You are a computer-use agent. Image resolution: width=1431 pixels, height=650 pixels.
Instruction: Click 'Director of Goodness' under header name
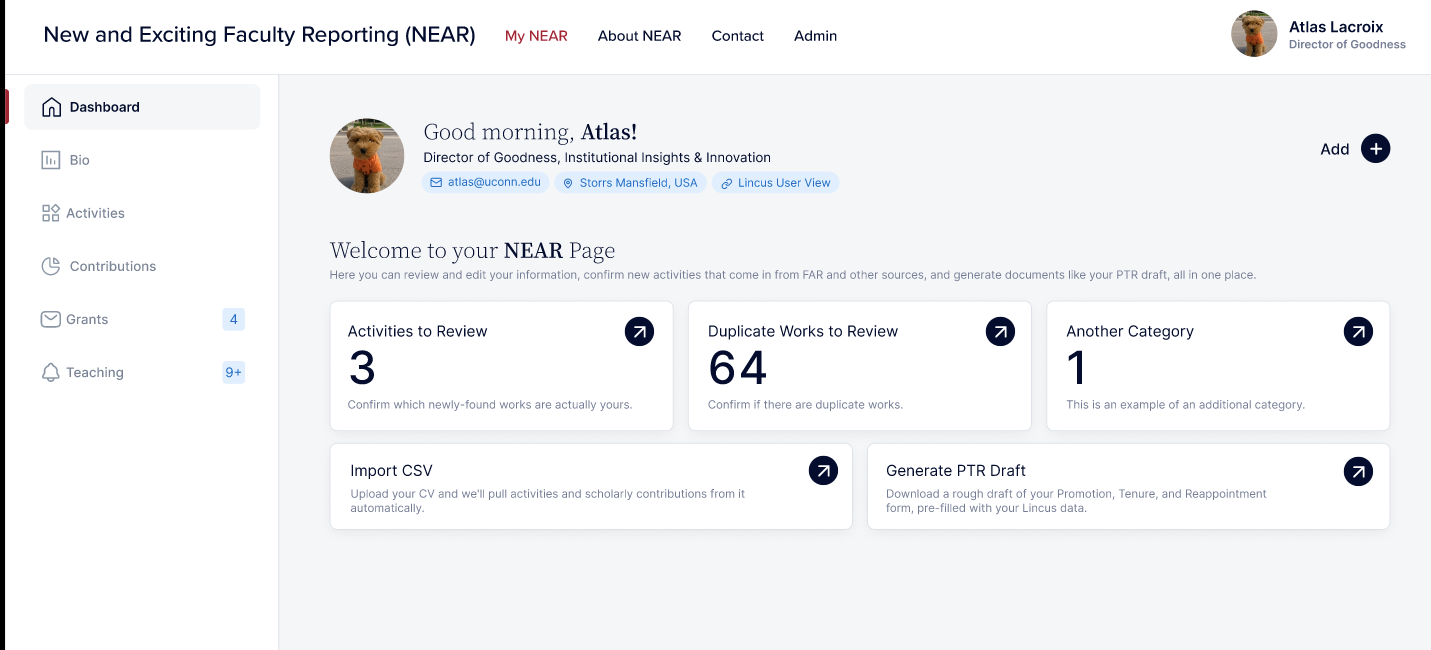pos(1347,45)
